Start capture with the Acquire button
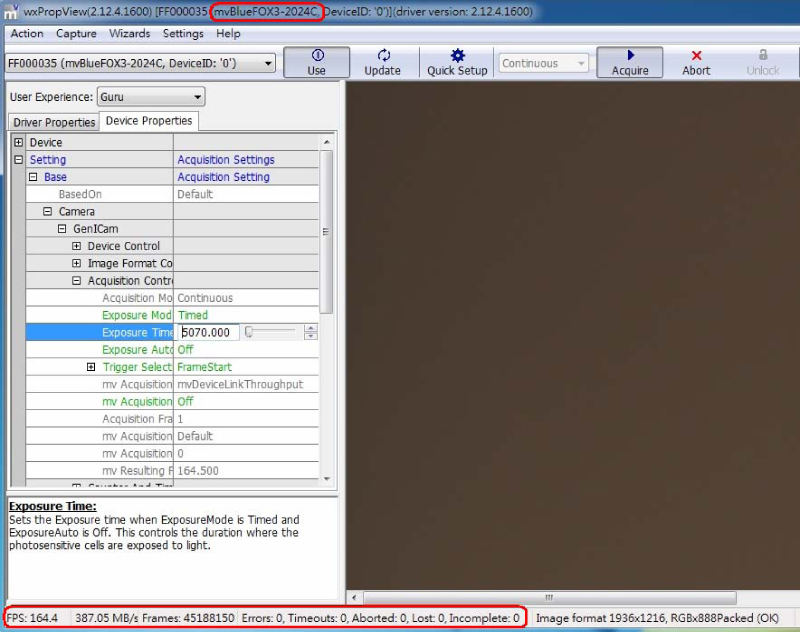The height and width of the screenshot is (632, 800). (x=630, y=62)
